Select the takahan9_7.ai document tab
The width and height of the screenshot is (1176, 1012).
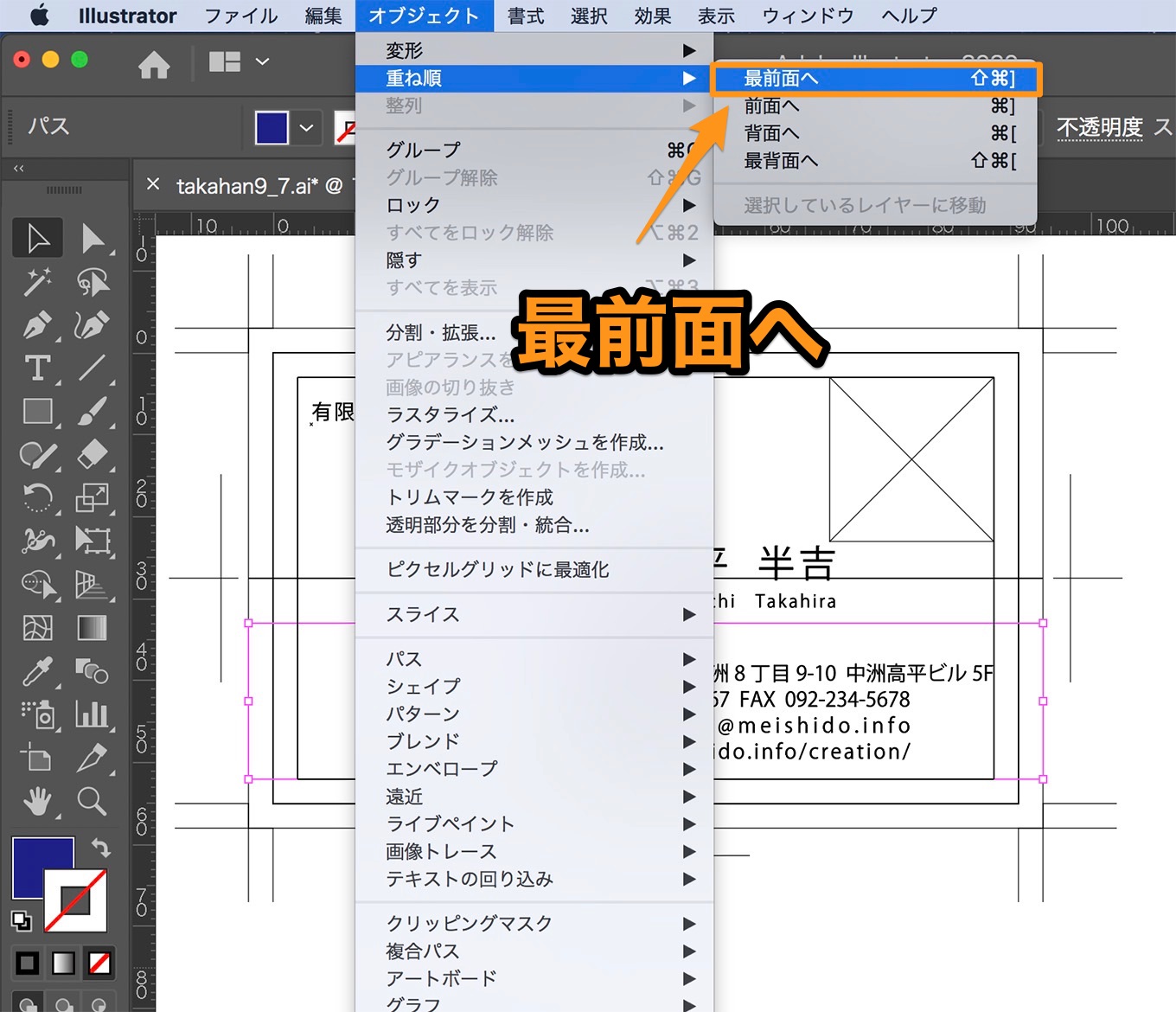pyautogui.click(x=259, y=185)
